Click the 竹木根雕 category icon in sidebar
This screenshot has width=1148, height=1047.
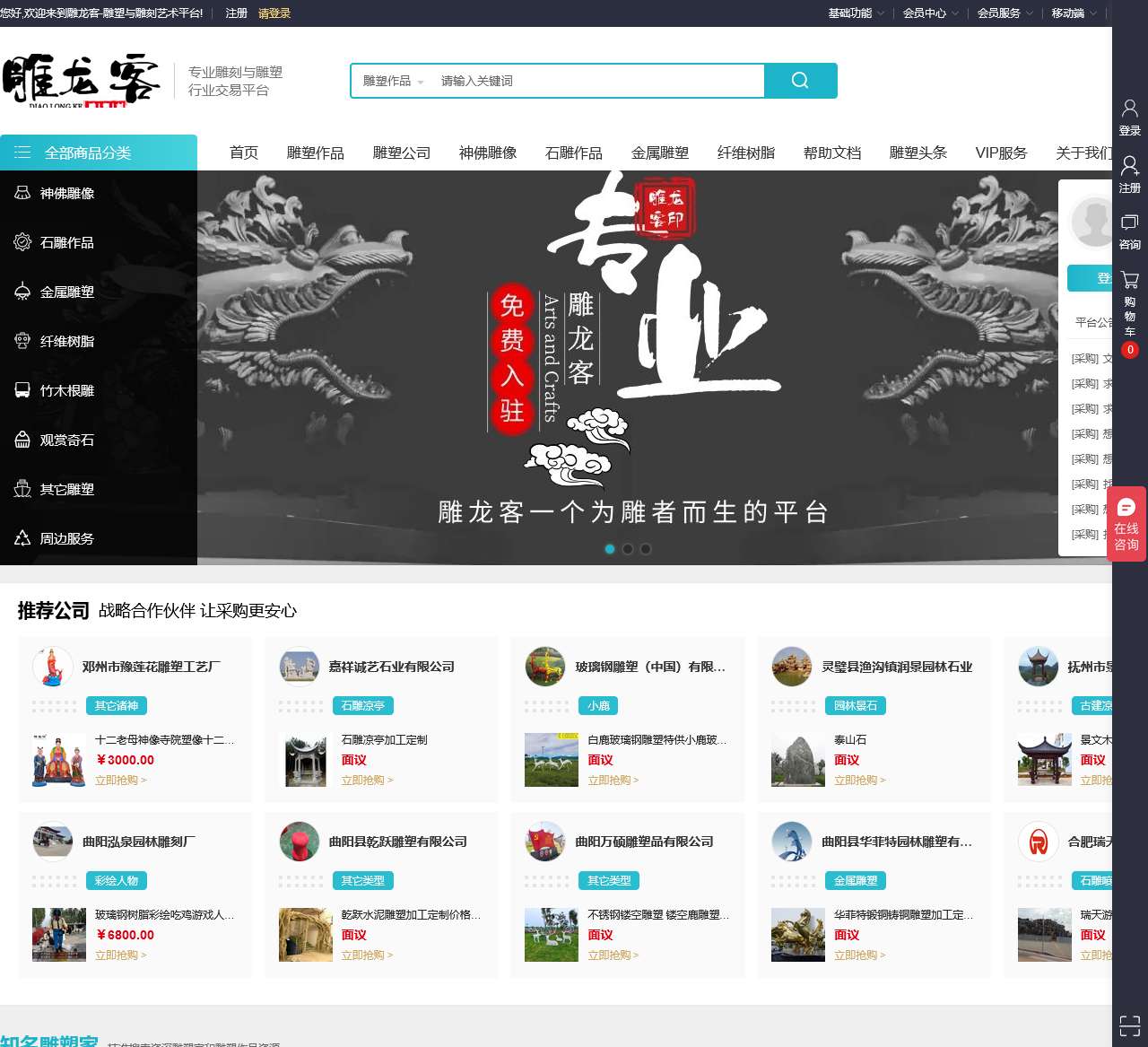click(x=22, y=390)
